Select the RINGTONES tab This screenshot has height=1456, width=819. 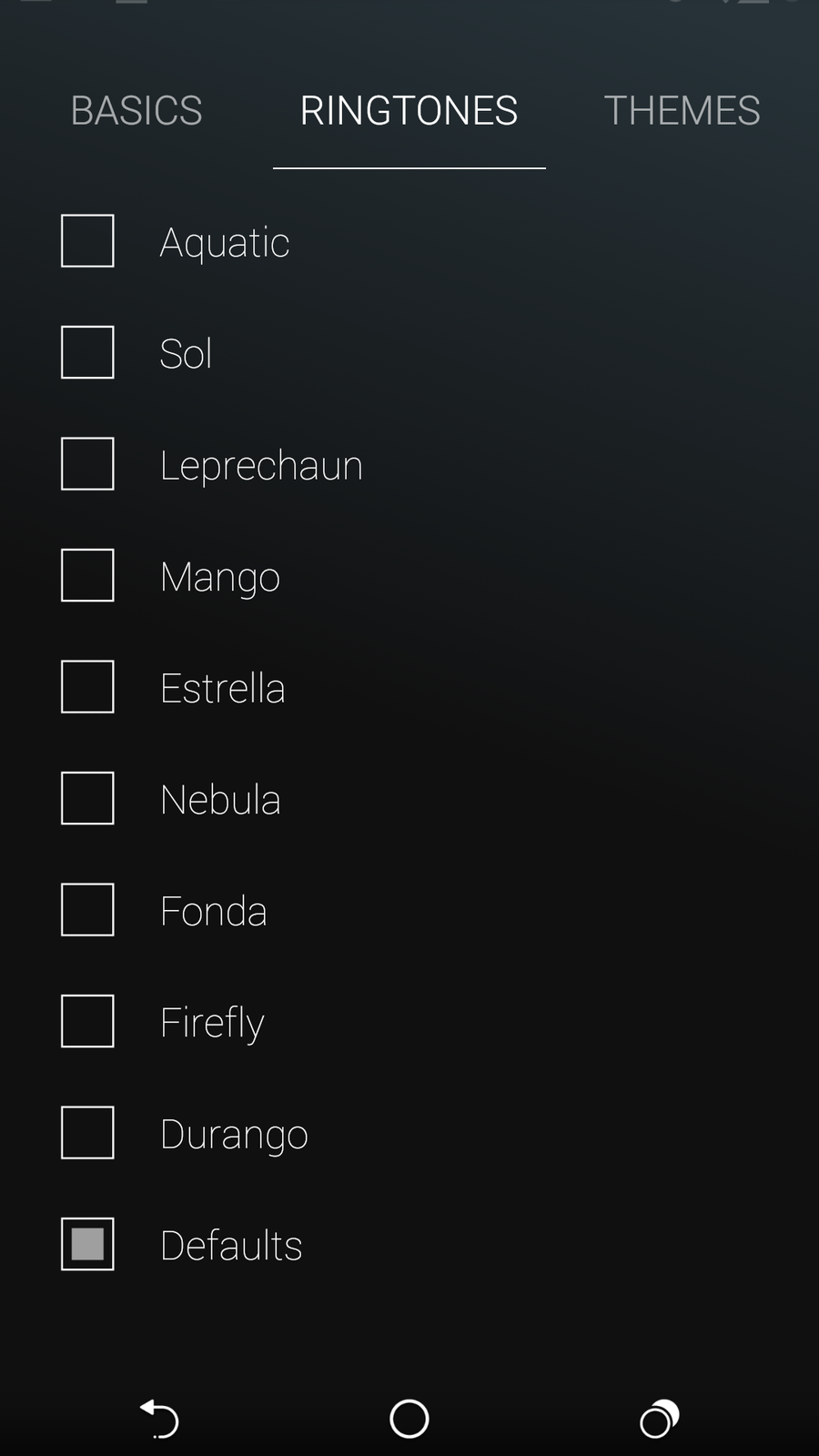tap(409, 111)
